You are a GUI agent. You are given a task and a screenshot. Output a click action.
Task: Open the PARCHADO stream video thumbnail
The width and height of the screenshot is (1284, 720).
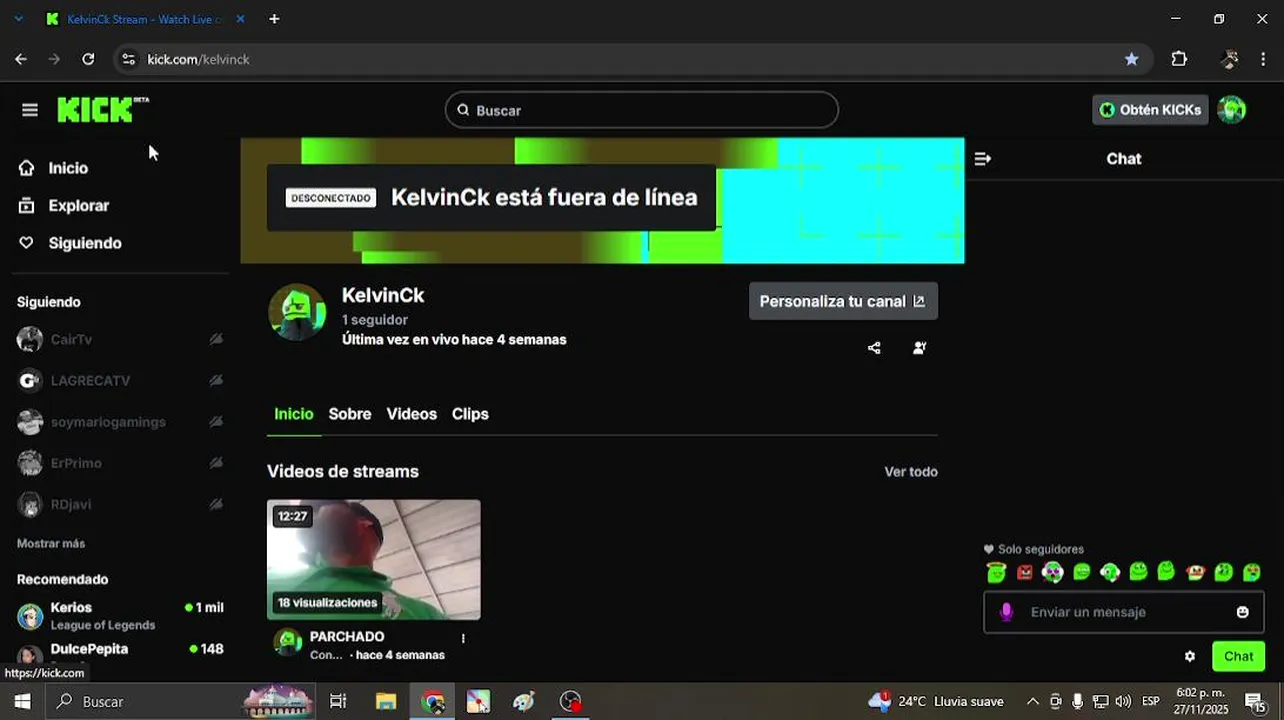click(x=374, y=559)
